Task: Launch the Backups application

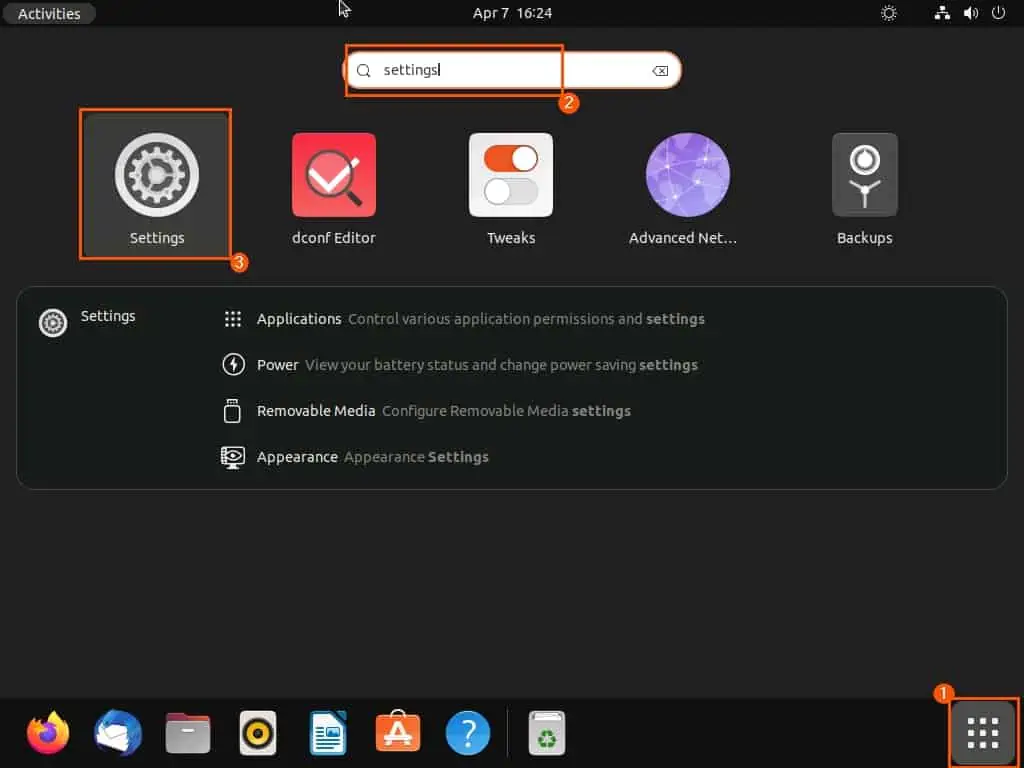Action: pyautogui.click(x=864, y=175)
